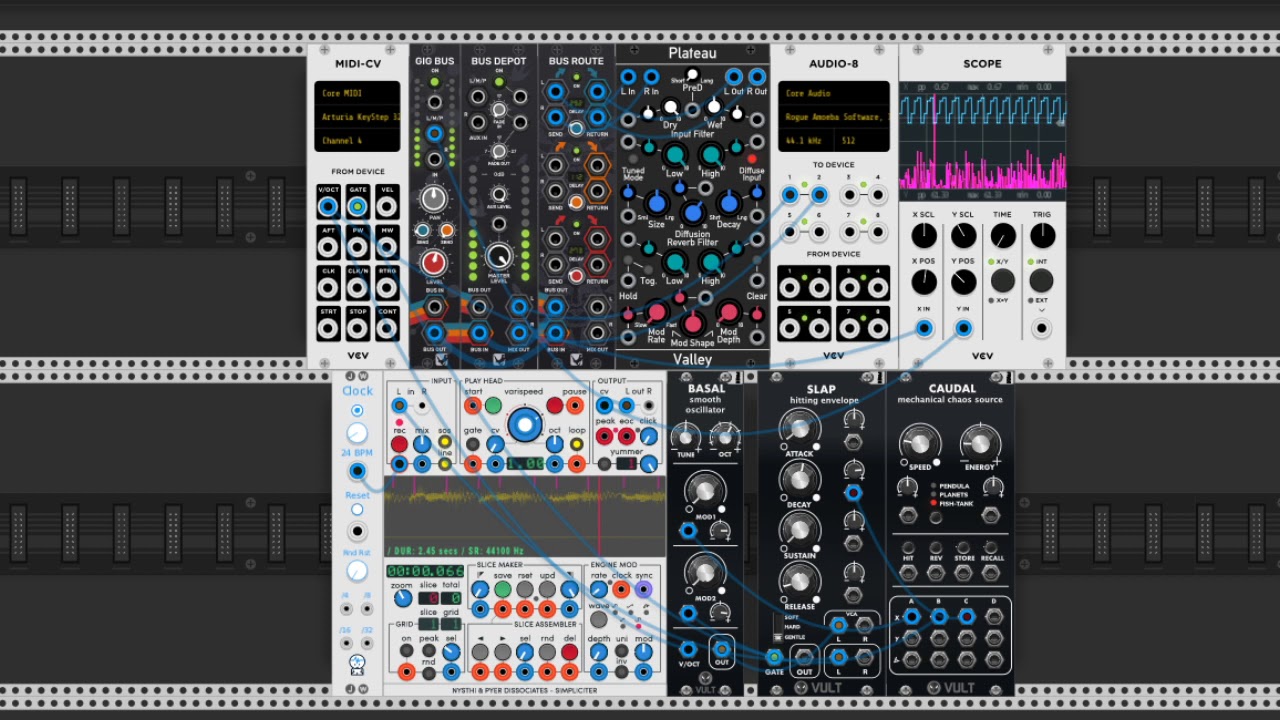Click the Slap GATE input jack

click(x=774, y=657)
